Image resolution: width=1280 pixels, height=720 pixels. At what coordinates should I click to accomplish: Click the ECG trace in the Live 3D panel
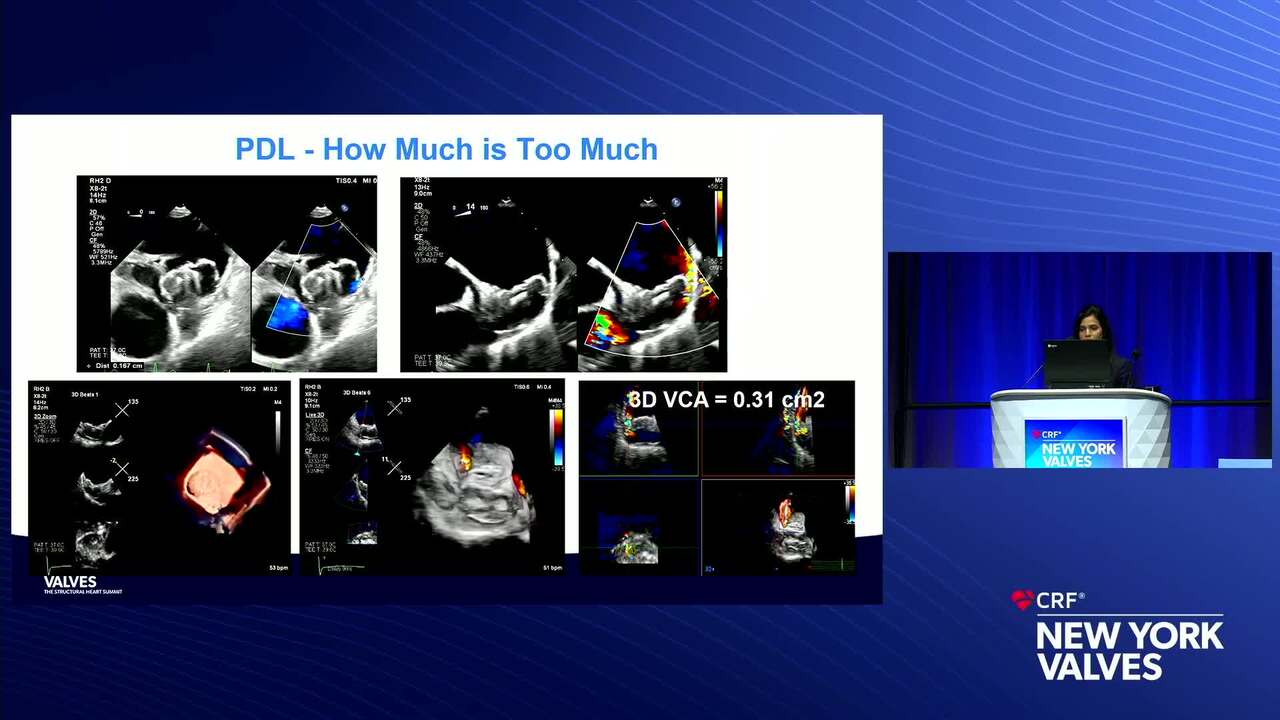coord(340,565)
